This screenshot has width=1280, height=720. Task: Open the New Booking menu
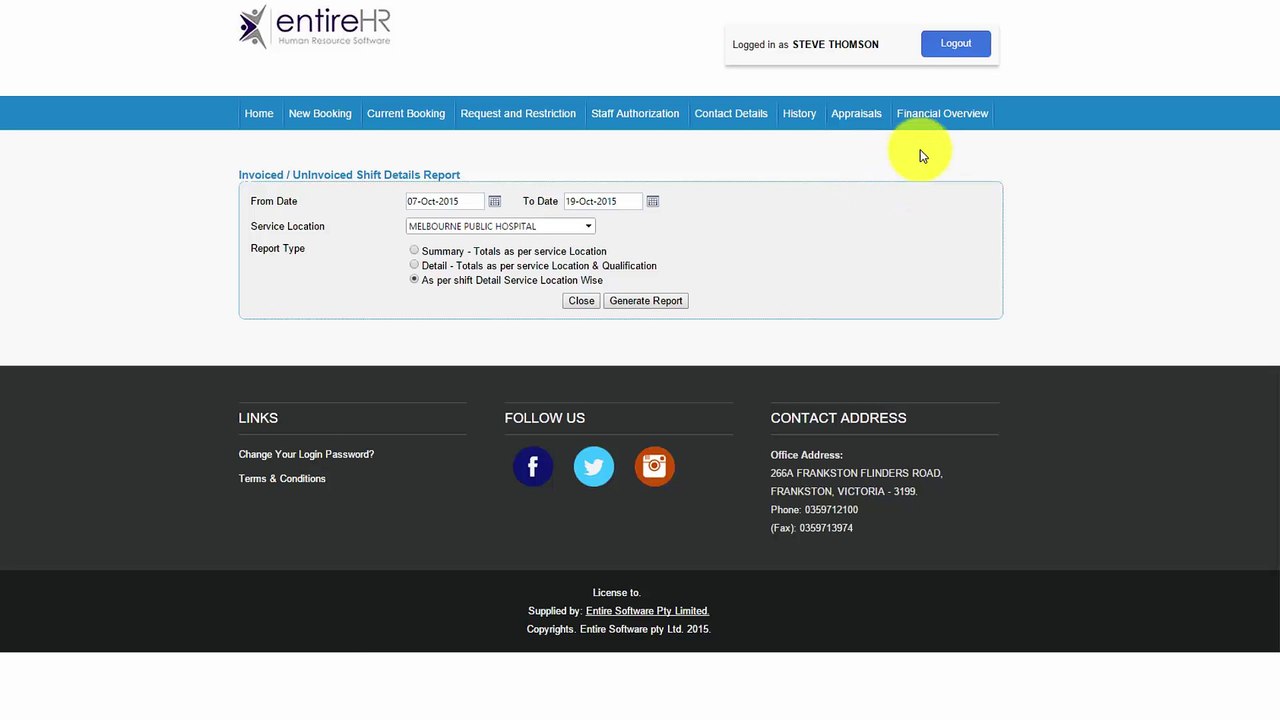coord(320,113)
